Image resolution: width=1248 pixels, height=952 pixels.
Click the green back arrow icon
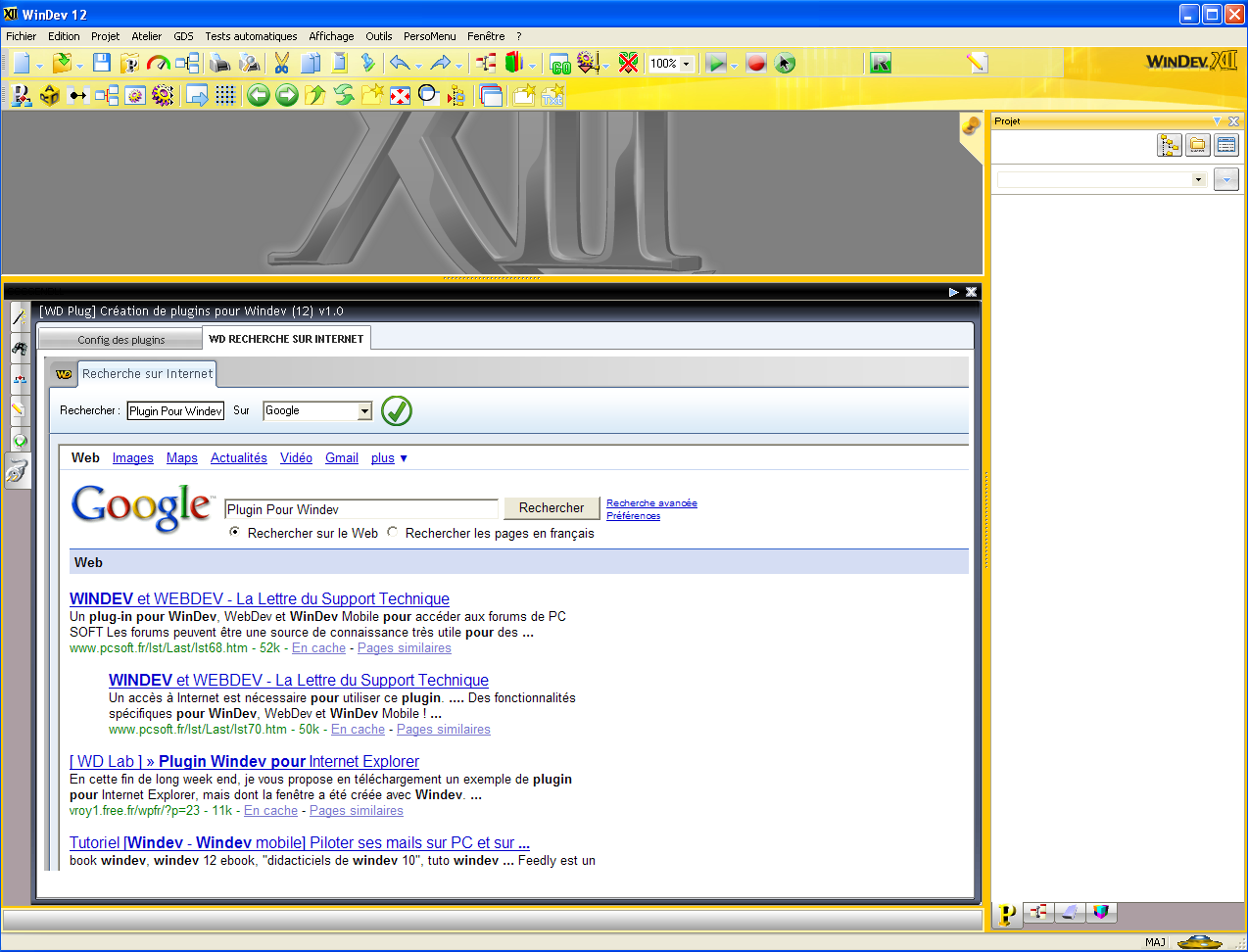click(258, 95)
